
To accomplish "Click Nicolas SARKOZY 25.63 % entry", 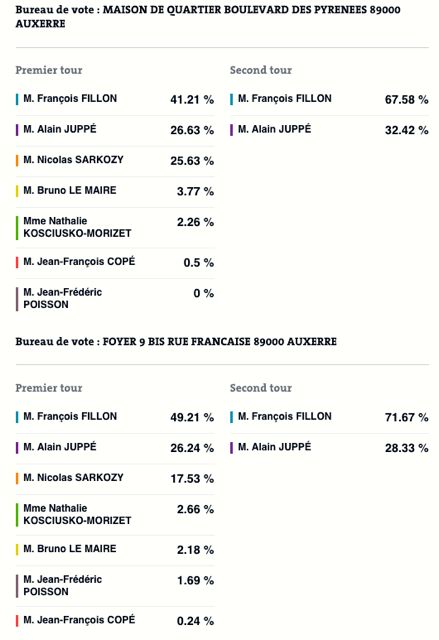I will 115,160.
